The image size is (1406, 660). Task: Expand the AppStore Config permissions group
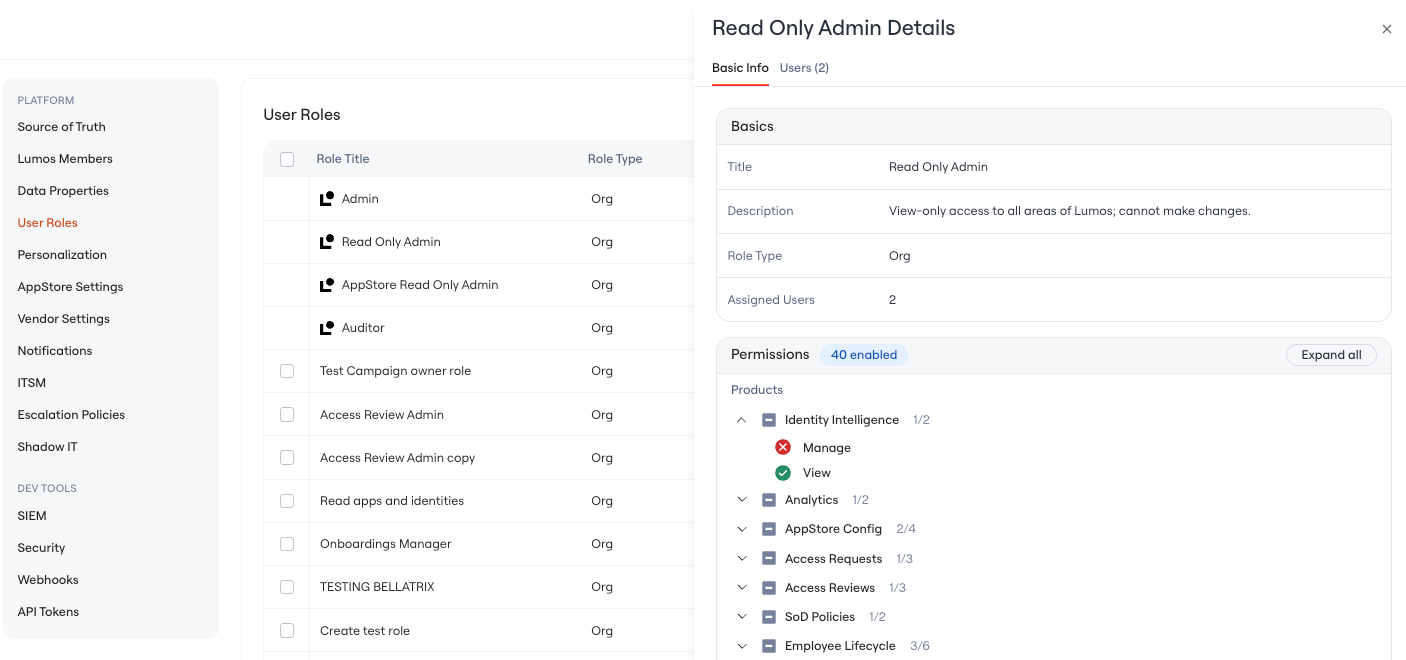point(742,529)
